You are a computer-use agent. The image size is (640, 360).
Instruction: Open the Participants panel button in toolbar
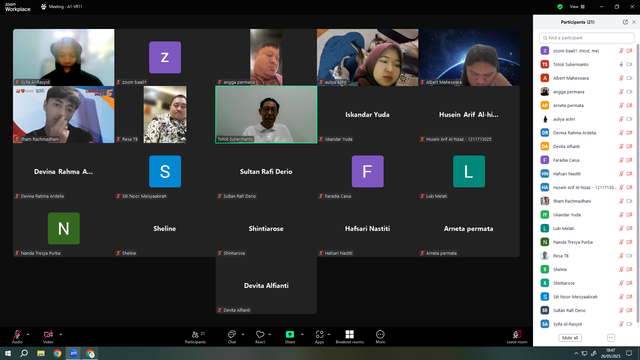click(196, 336)
